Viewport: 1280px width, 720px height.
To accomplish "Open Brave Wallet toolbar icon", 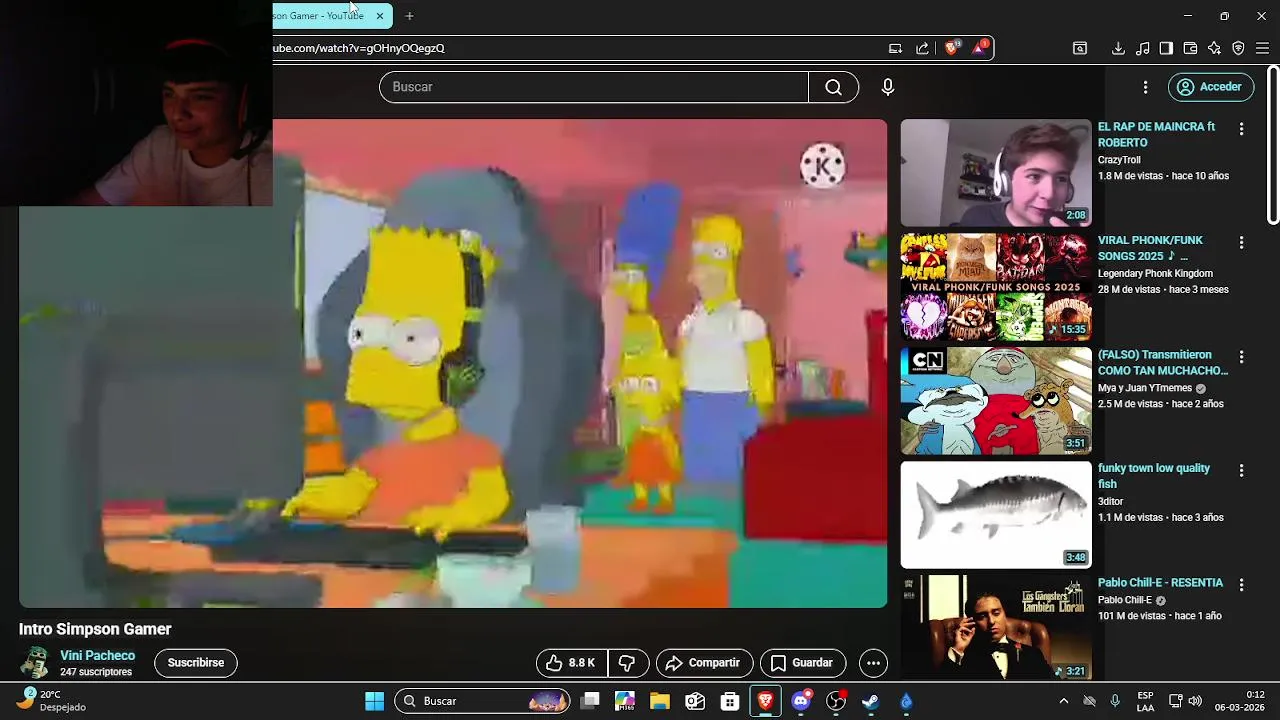I will click(x=1190, y=48).
